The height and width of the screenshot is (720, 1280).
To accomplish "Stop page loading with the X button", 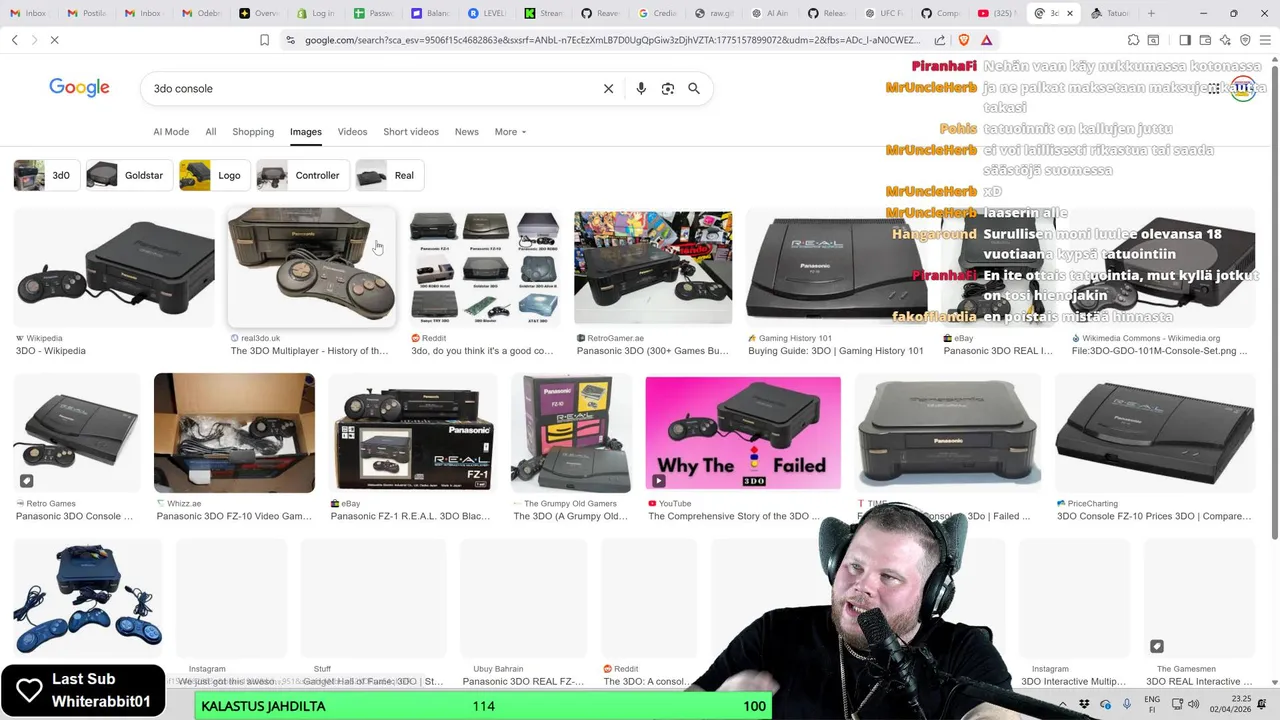I will pyautogui.click(x=55, y=40).
